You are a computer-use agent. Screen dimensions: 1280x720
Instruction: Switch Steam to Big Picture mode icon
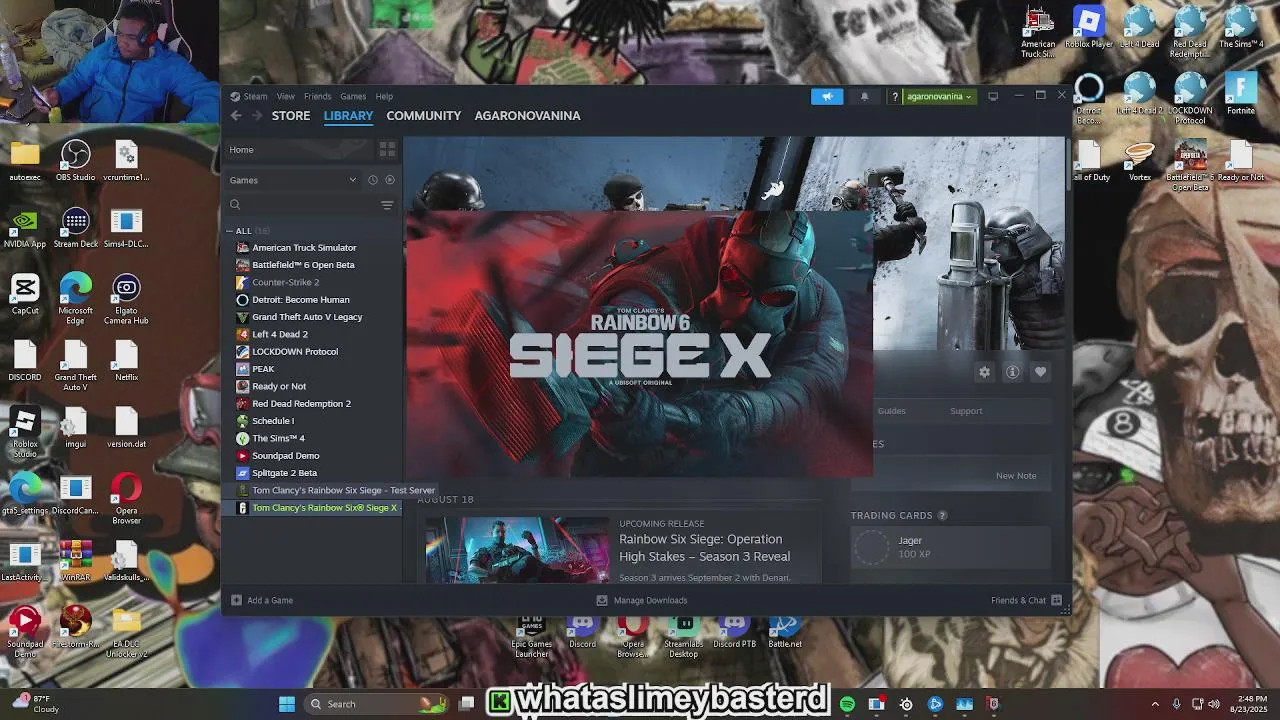click(x=993, y=96)
